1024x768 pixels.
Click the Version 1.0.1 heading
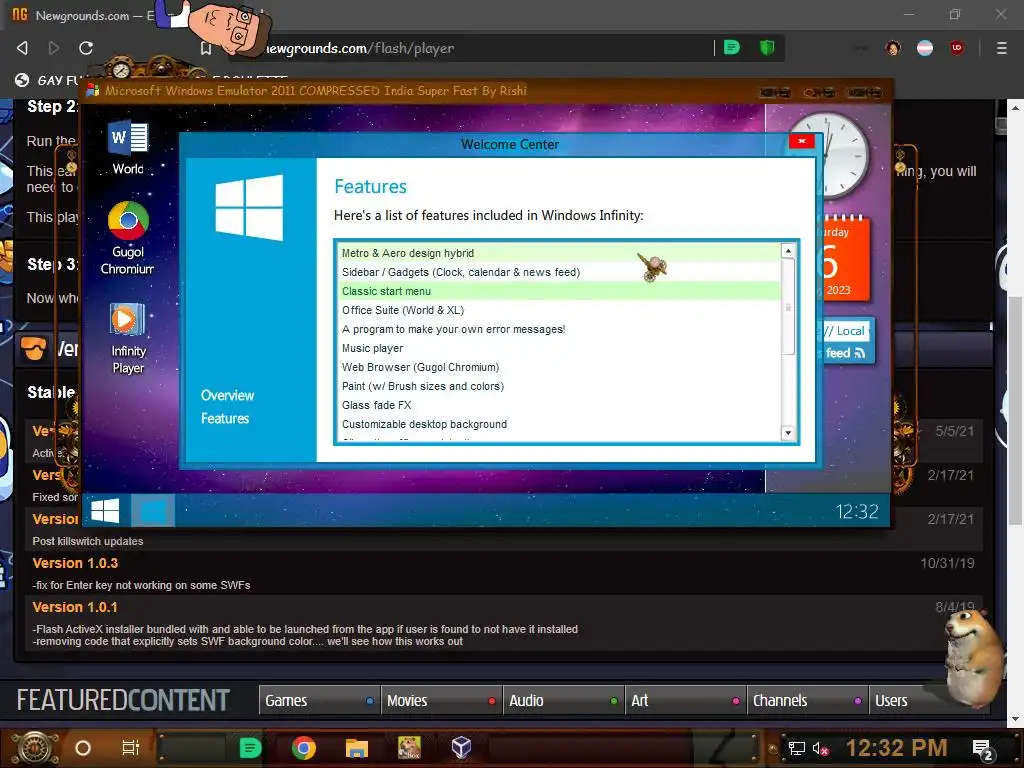point(75,607)
